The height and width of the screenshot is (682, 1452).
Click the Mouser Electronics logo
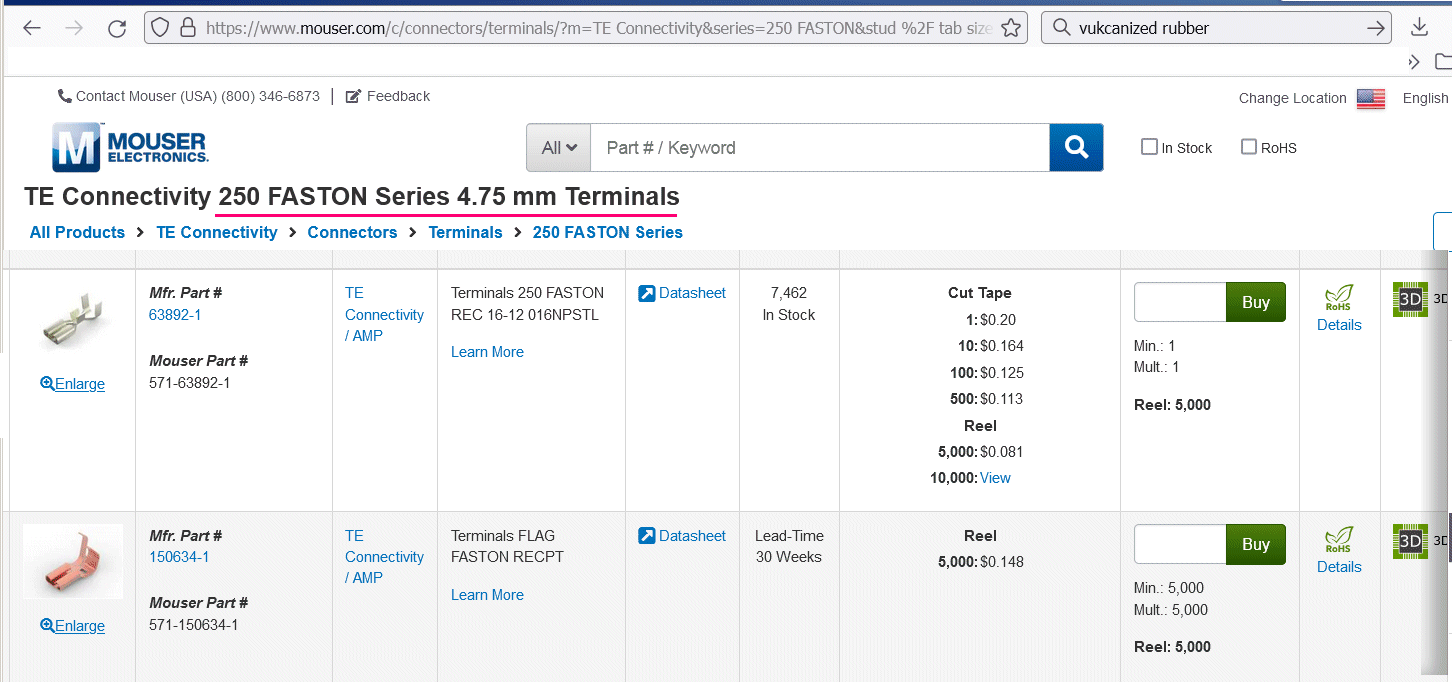click(130, 147)
